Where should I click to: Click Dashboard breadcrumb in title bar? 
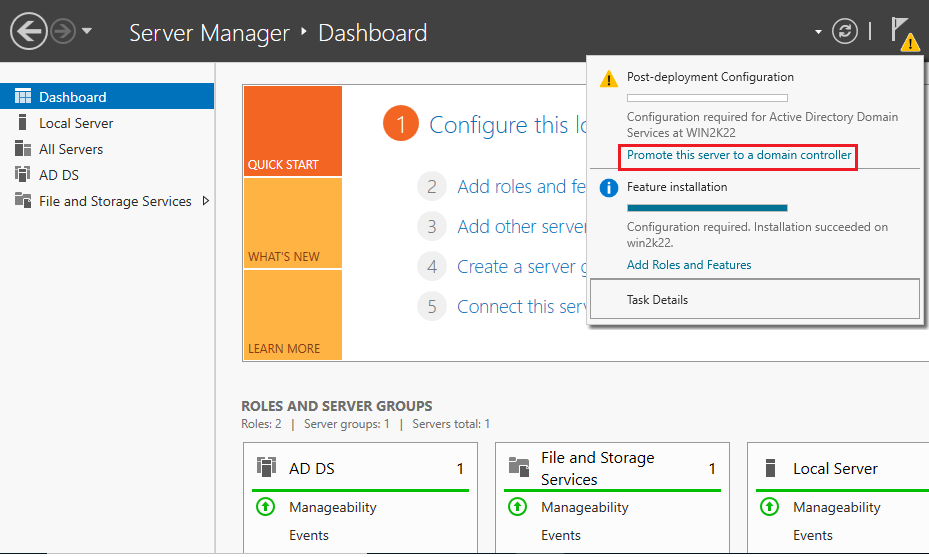[373, 33]
